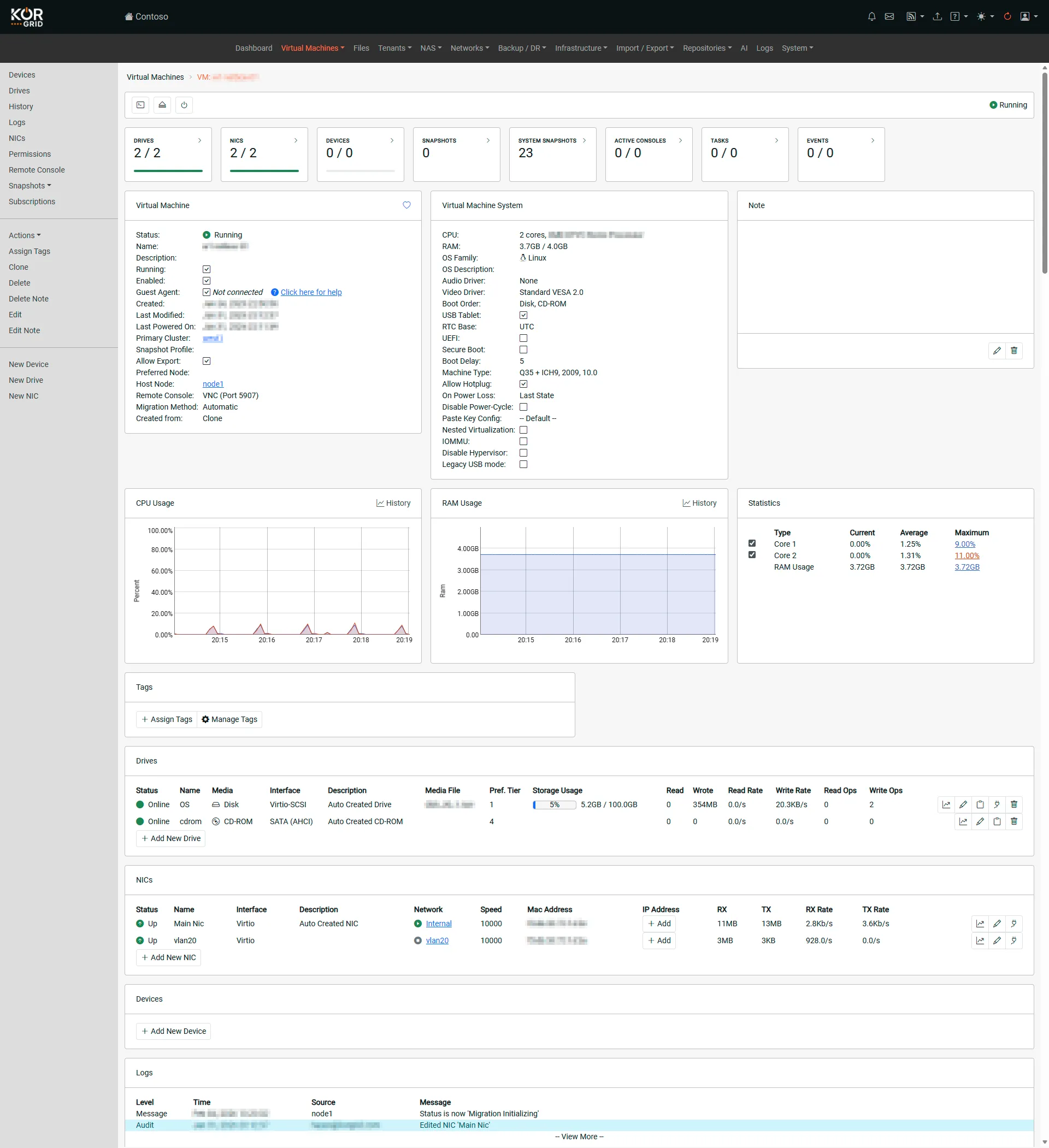Open the mail envelope icon in header
This screenshot has height=1148, width=1049.
(x=889, y=16)
